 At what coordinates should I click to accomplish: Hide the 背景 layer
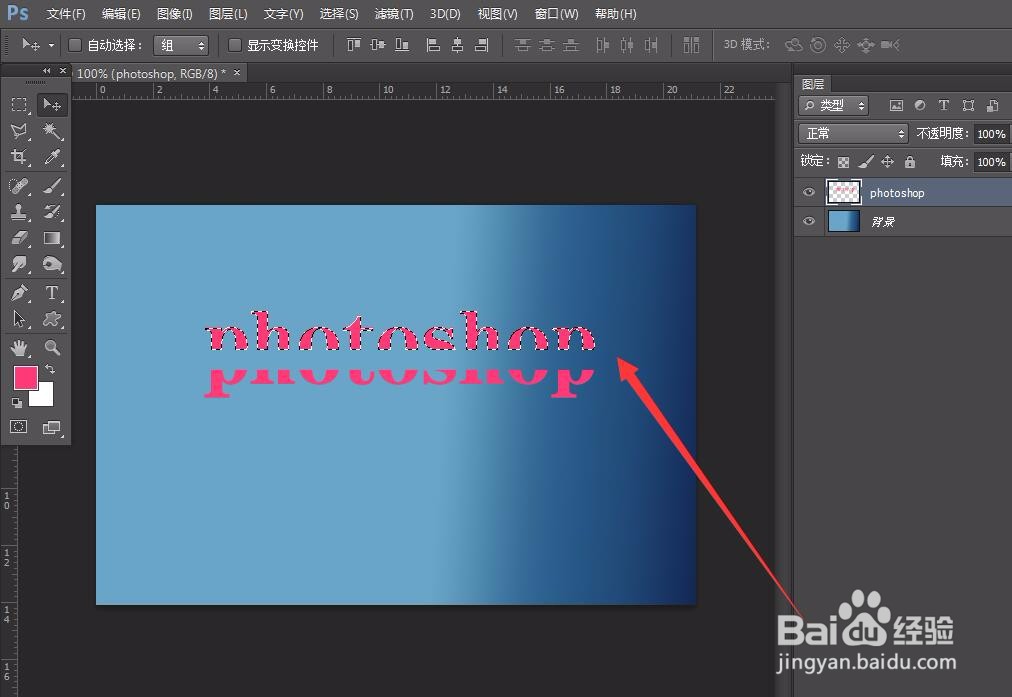809,221
